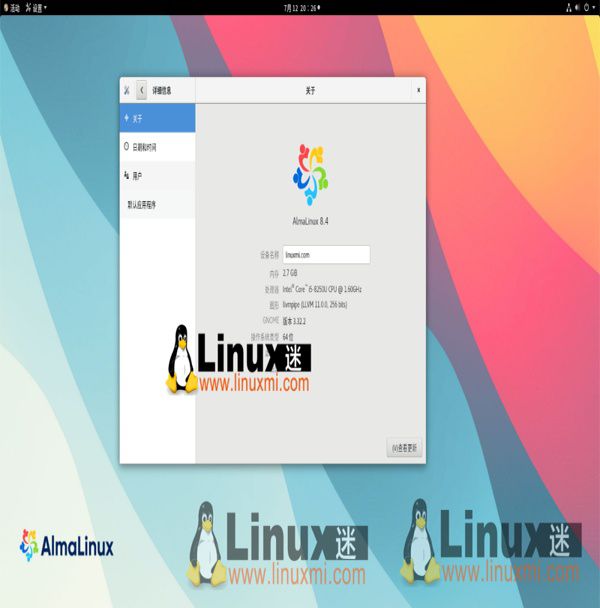Open the 默认应用程序 sidebar item

(157, 204)
